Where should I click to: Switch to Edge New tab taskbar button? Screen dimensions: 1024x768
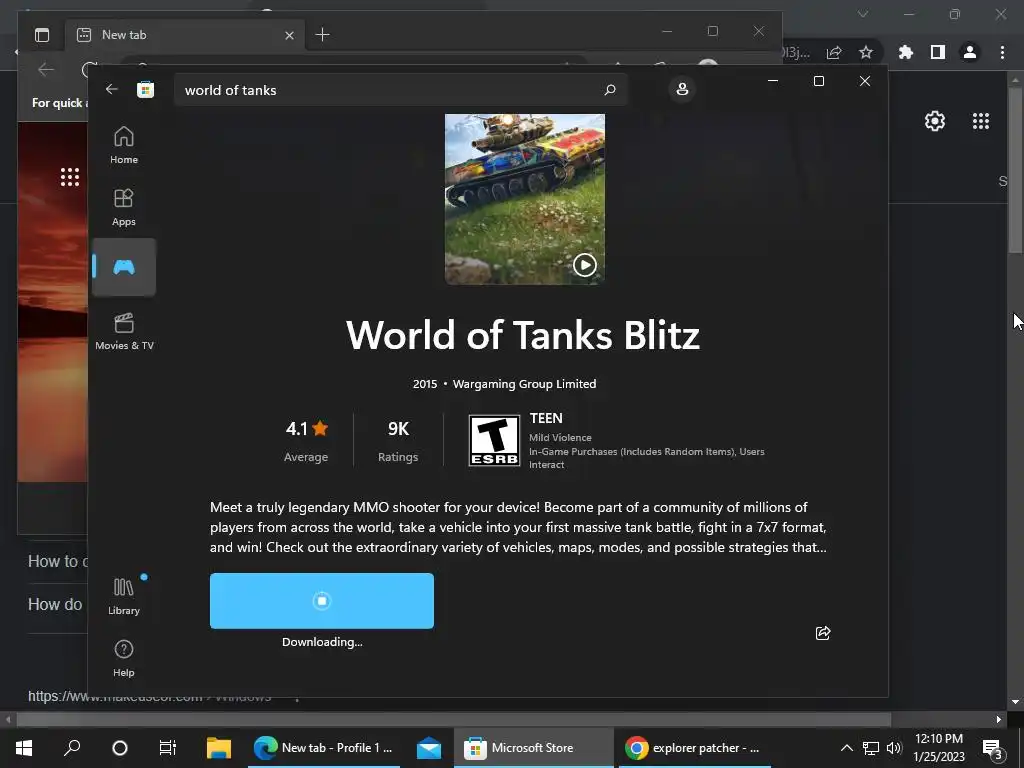(323, 748)
